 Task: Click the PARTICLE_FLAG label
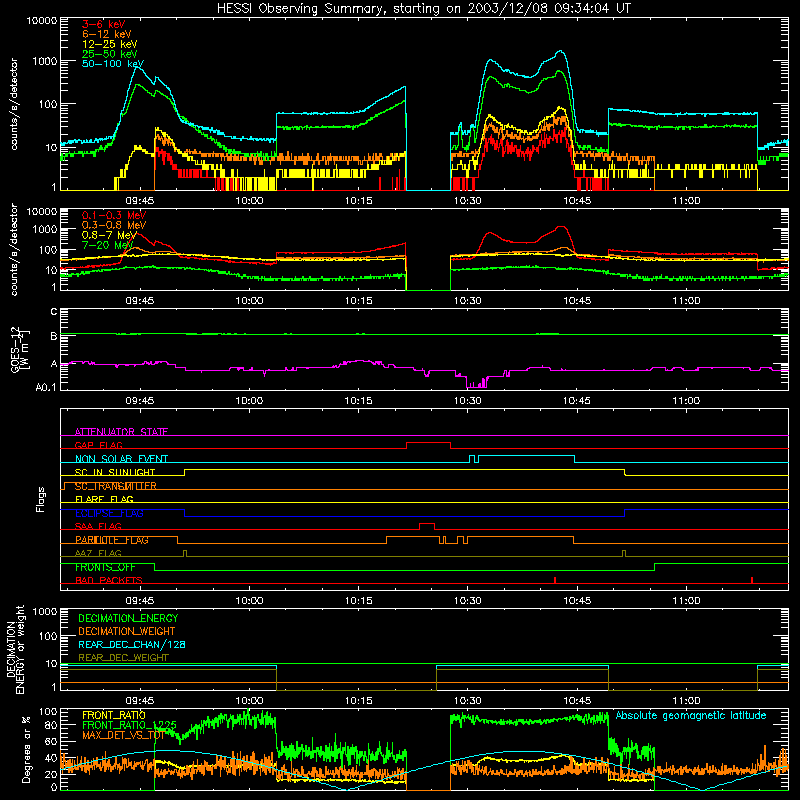coord(112,540)
